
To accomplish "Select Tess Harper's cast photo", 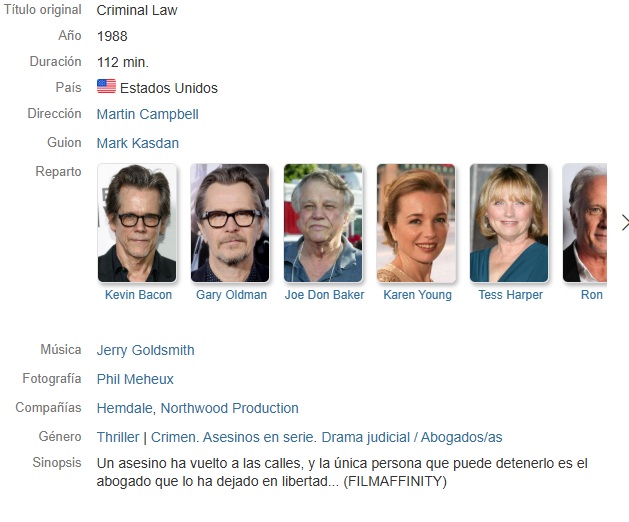I will coord(509,223).
